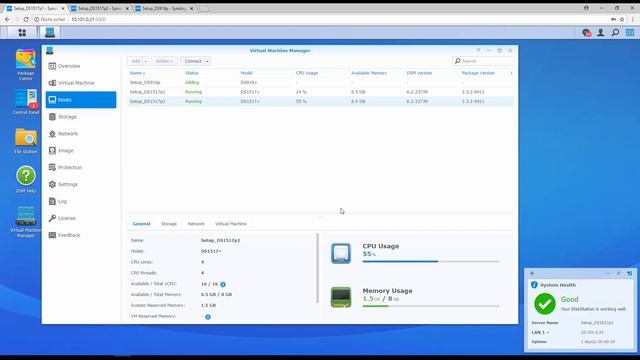
Task: Open the Action dropdown menu
Action: coord(164,61)
